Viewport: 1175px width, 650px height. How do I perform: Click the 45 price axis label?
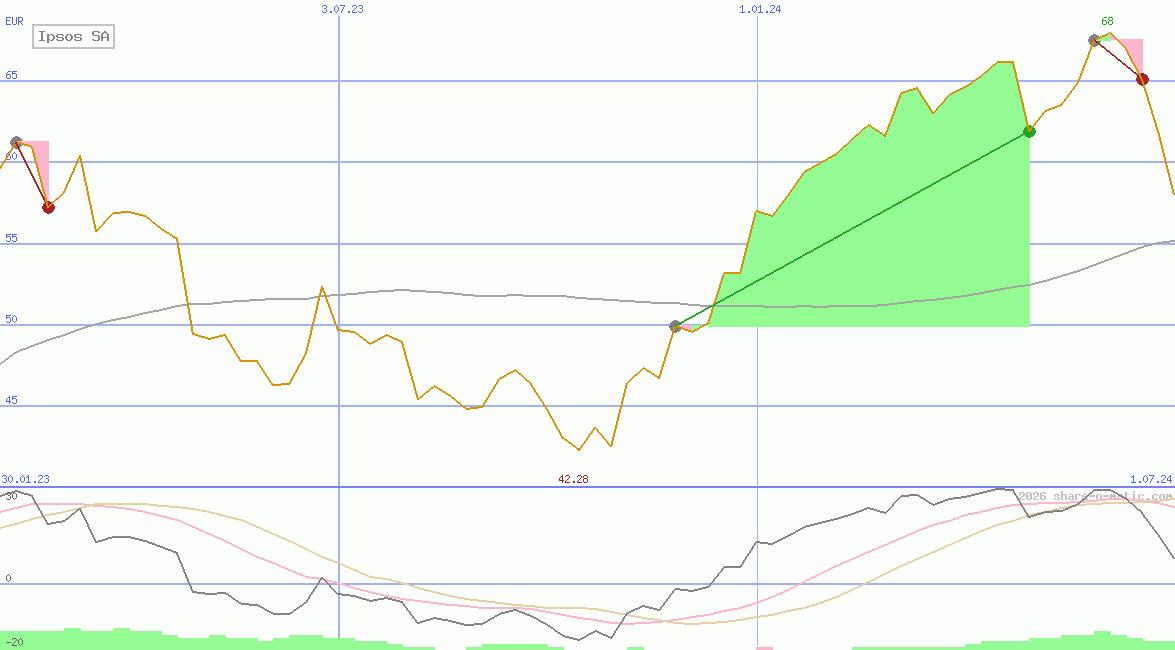coord(11,400)
